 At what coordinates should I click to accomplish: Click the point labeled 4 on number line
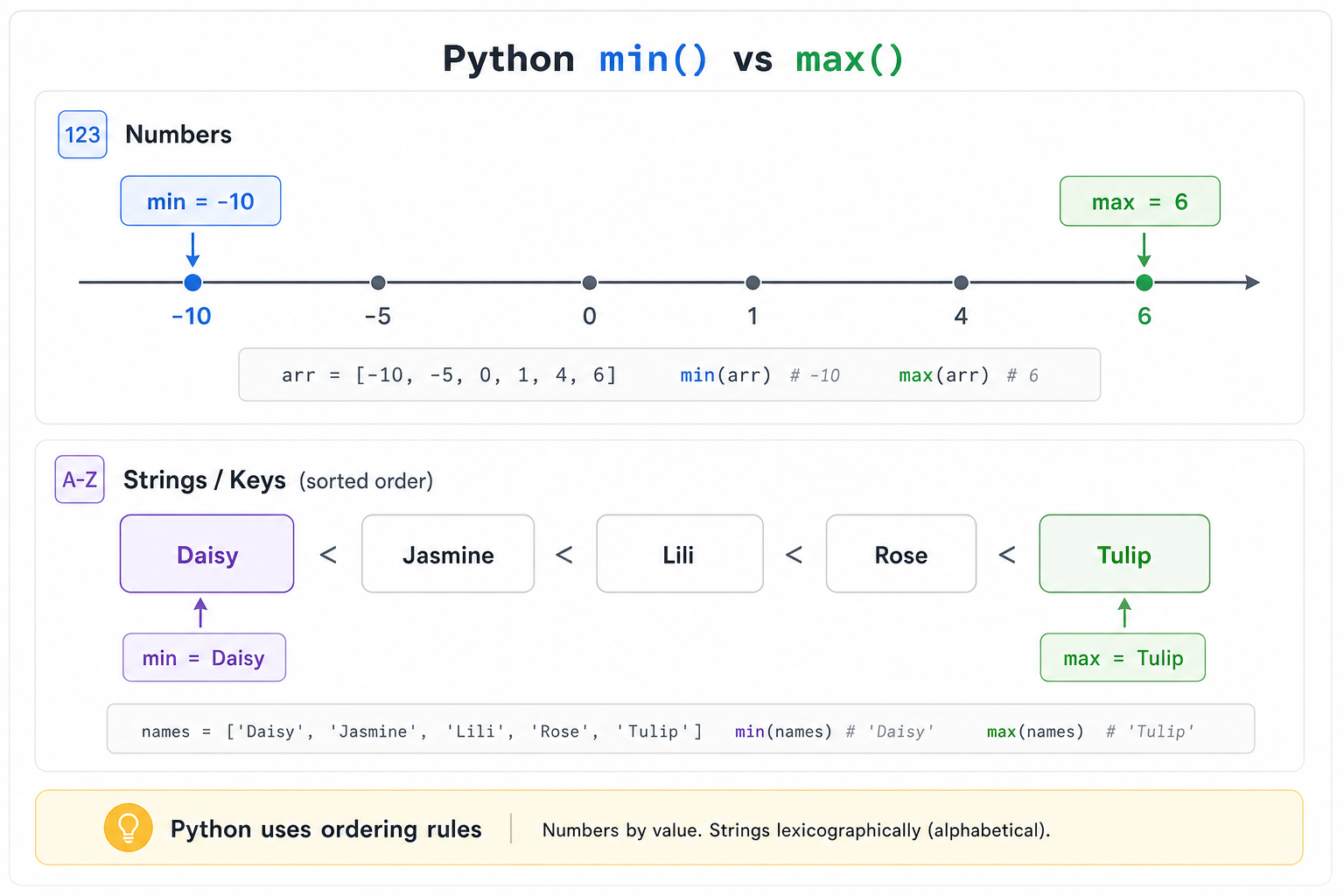[961, 283]
